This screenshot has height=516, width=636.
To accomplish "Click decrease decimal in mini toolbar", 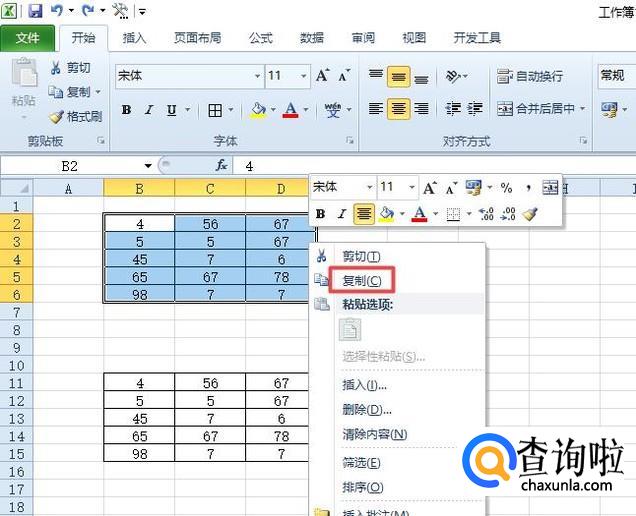I will point(508,213).
